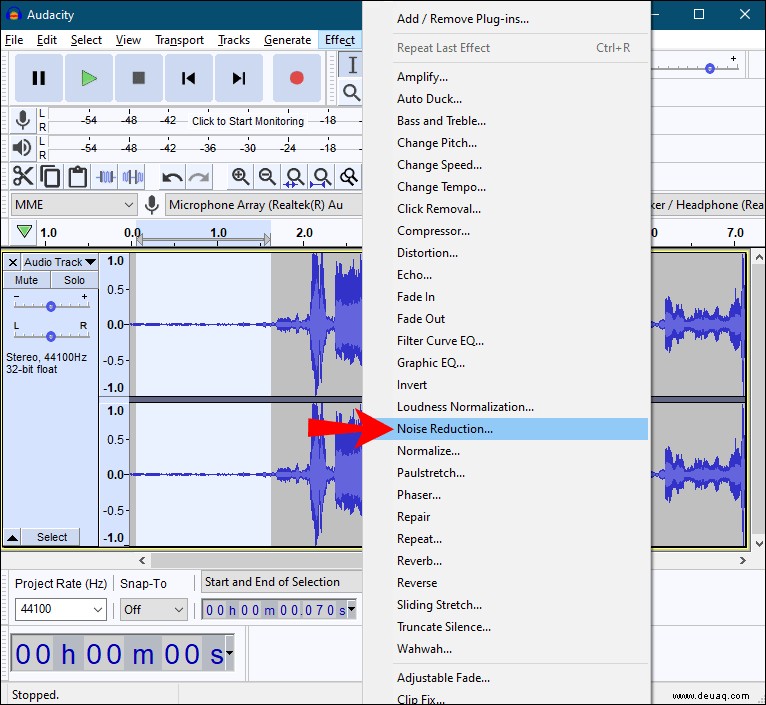Trim audio outside selection icon
Viewport: 766px width, 705px height.
click(x=106, y=176)
